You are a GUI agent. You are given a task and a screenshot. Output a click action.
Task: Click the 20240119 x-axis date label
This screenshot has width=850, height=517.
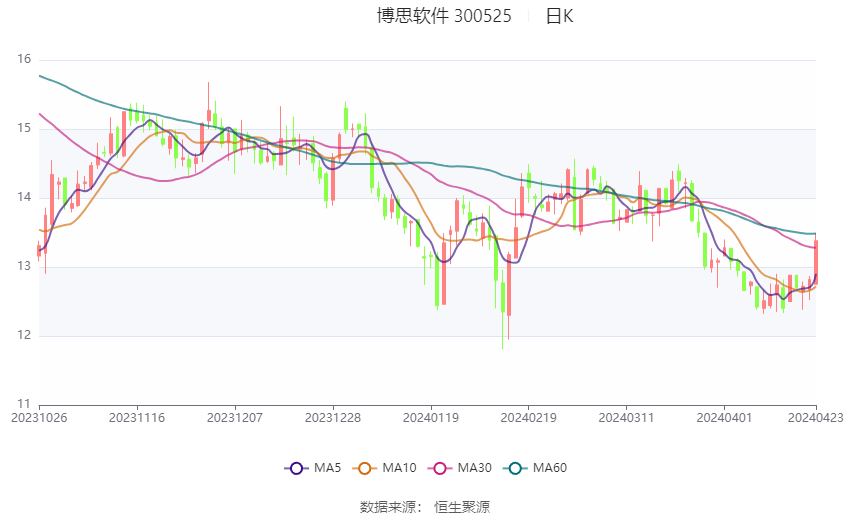click(x=430, y=418)
